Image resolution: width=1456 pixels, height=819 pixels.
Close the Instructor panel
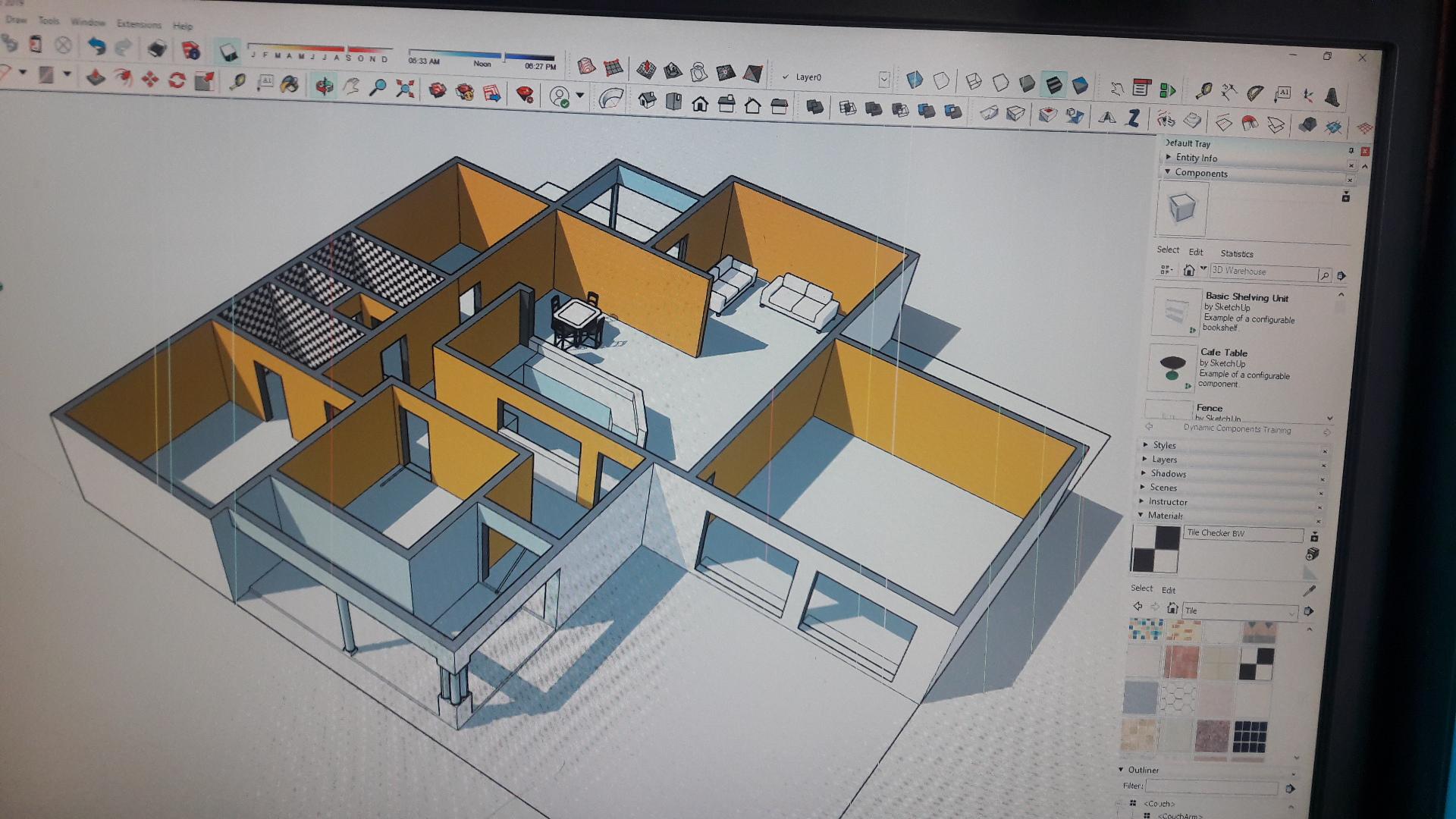(x=1319, y=507)
